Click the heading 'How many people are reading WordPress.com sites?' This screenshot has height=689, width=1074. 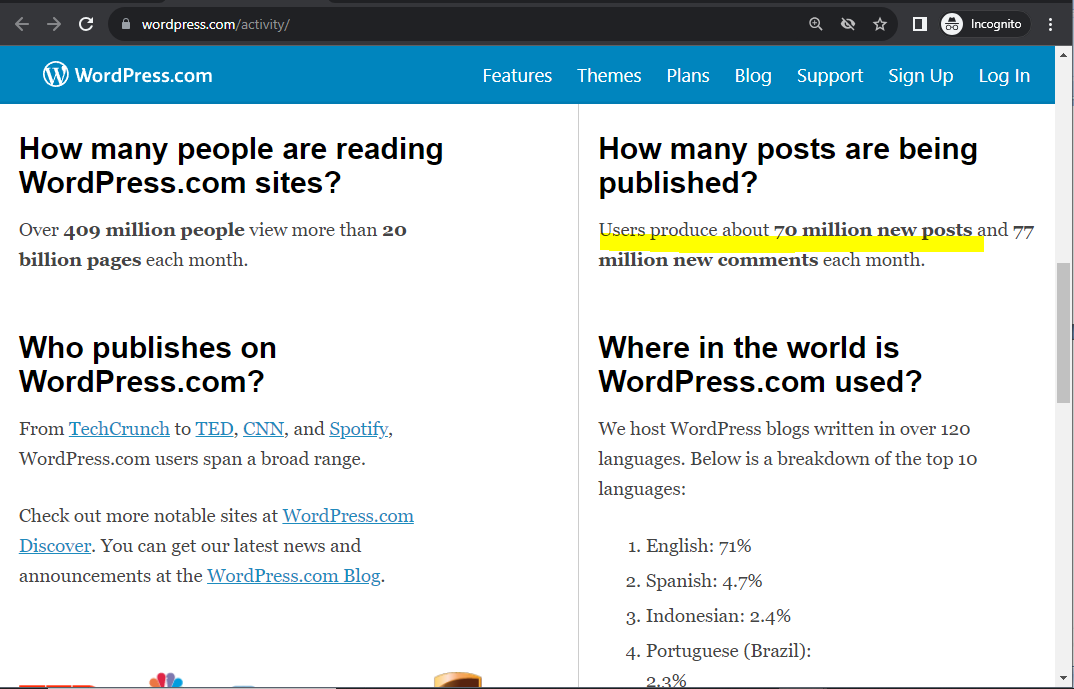[x=231, y=166]
